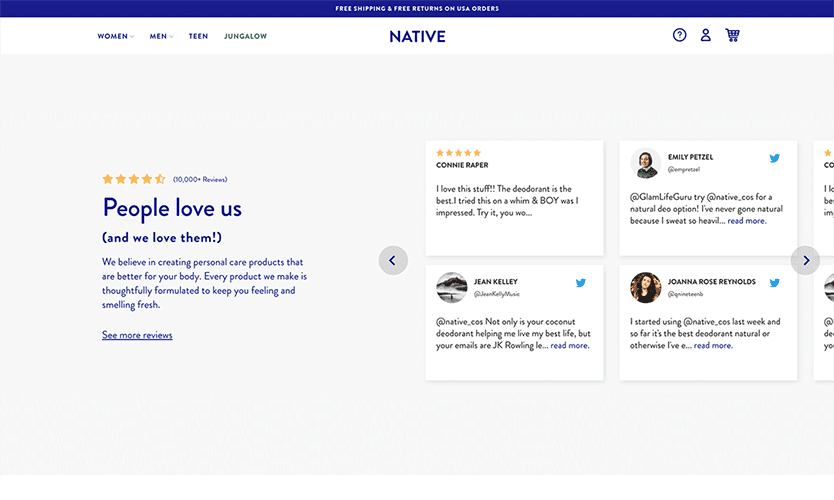Expand the WOMEN menu dropdown
Image resolution: width=834 pixels, height=500 pixels.
tap(115, 36)
